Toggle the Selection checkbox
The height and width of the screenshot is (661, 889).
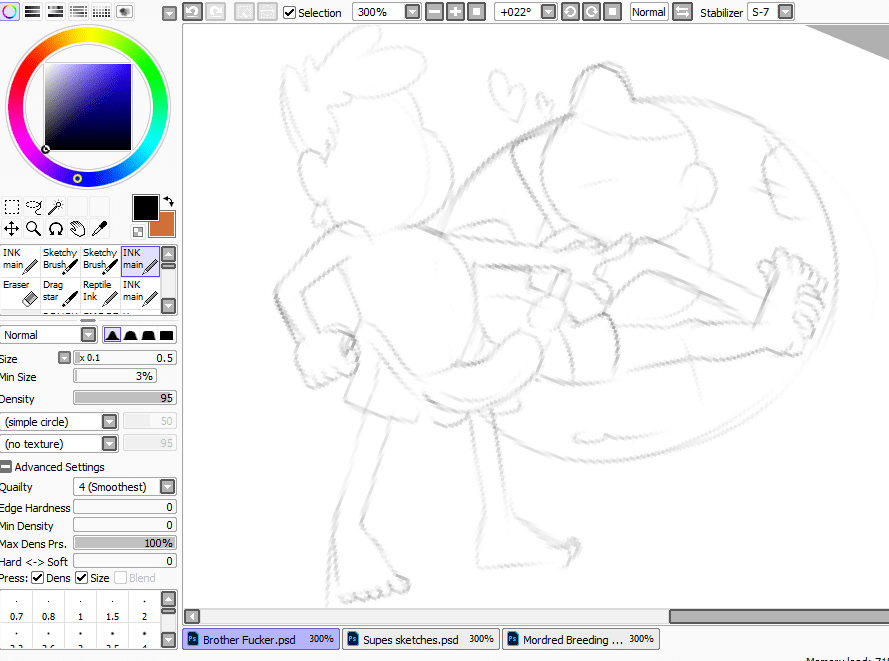290,13
